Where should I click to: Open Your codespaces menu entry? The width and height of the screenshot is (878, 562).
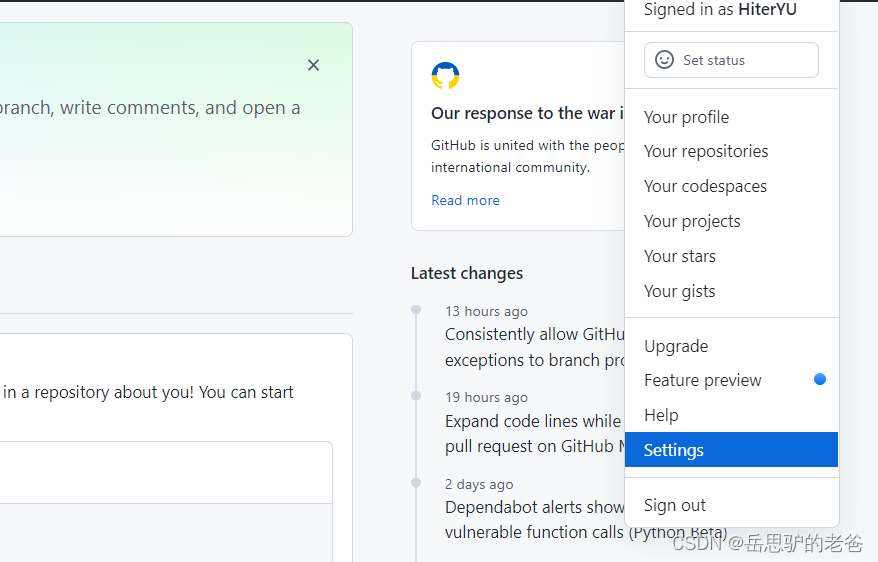731,186
